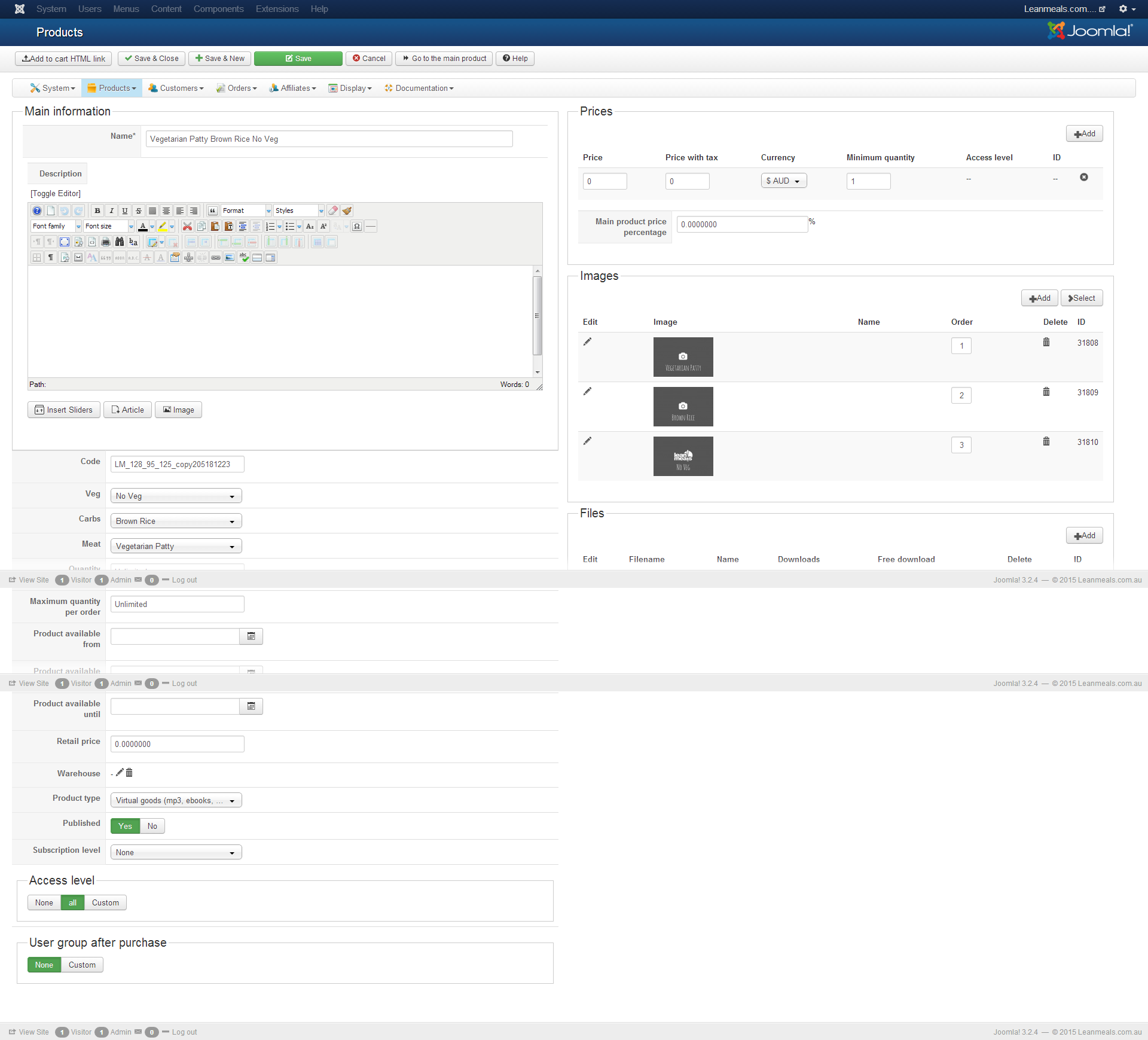Screen dimensions: 1148x1040
Task: Click Go to the main product
Action: (x=444, y=59)
